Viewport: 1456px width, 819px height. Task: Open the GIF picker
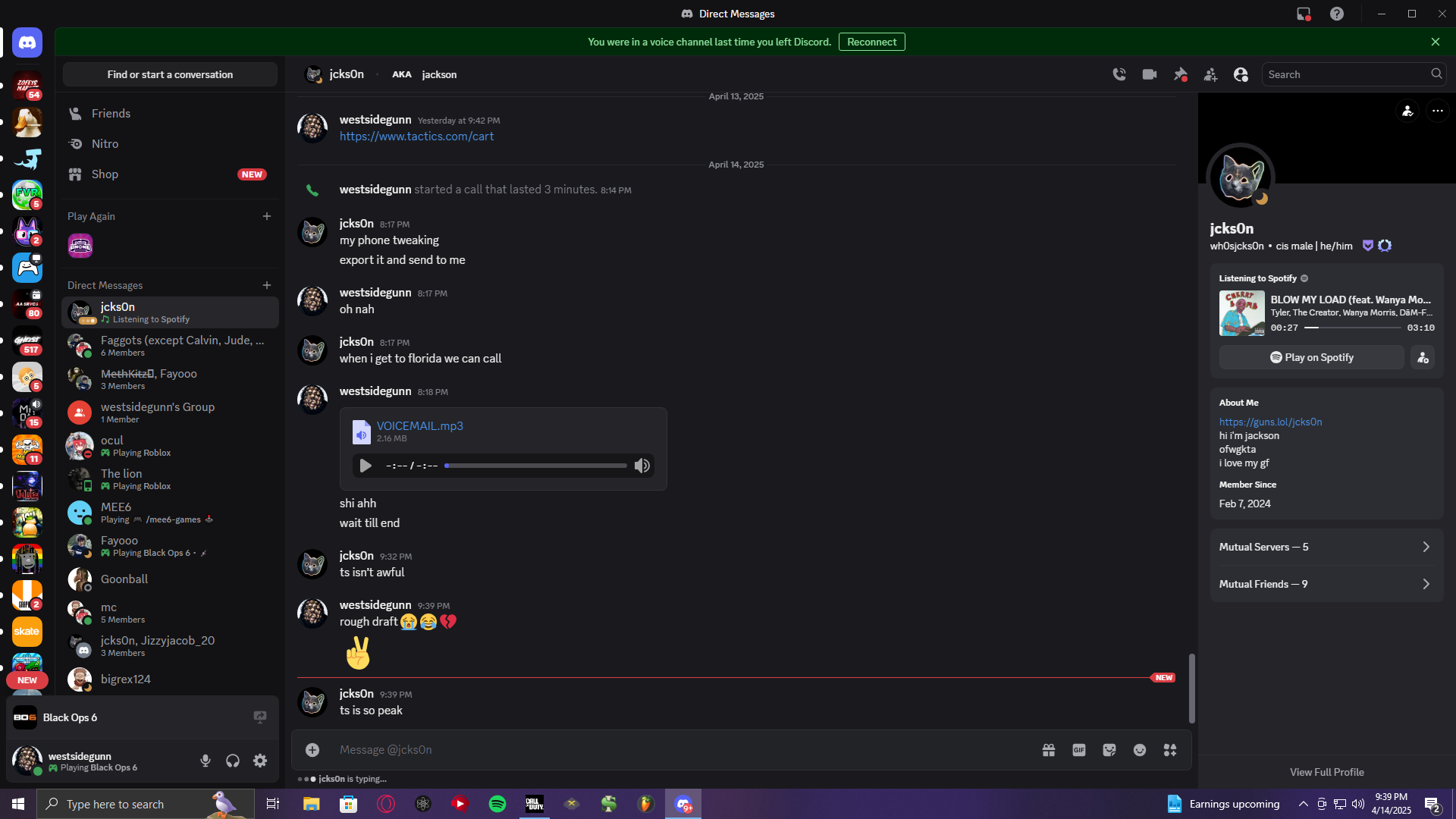(1079, 750)
